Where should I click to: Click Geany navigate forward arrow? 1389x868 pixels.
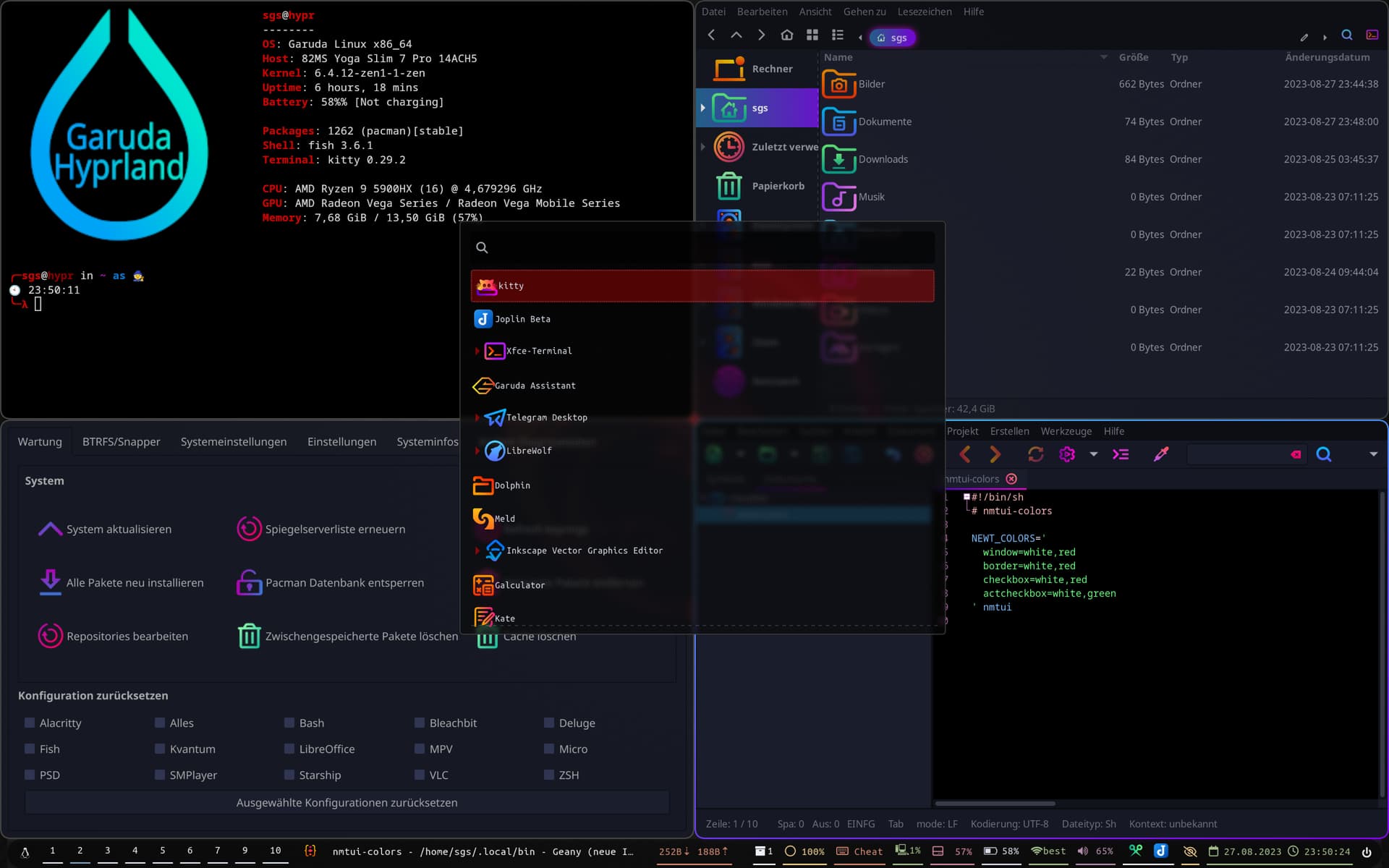click(995, 454)
